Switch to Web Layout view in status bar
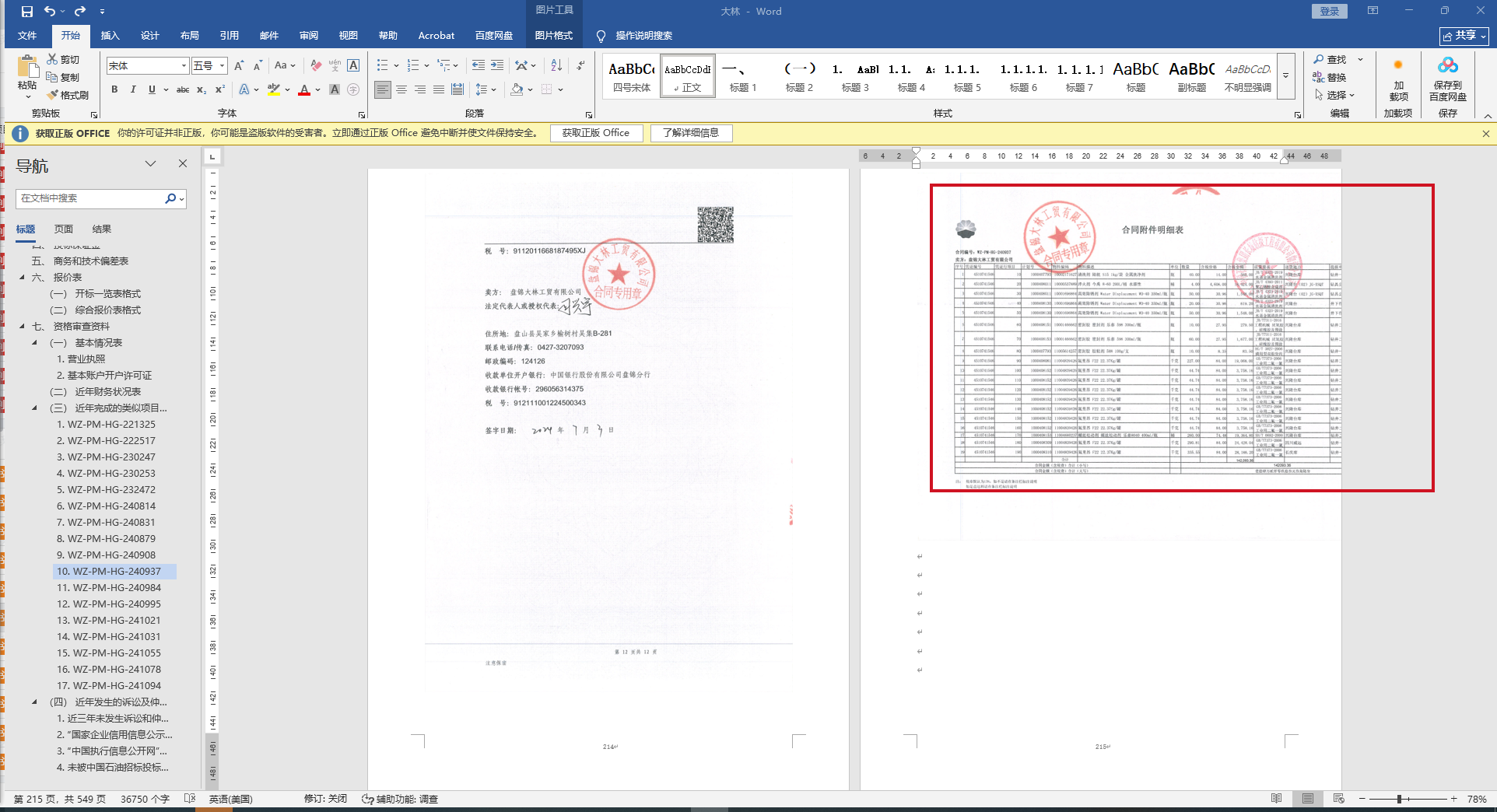The image size is (1497, 812). [x=1338, y=799]
